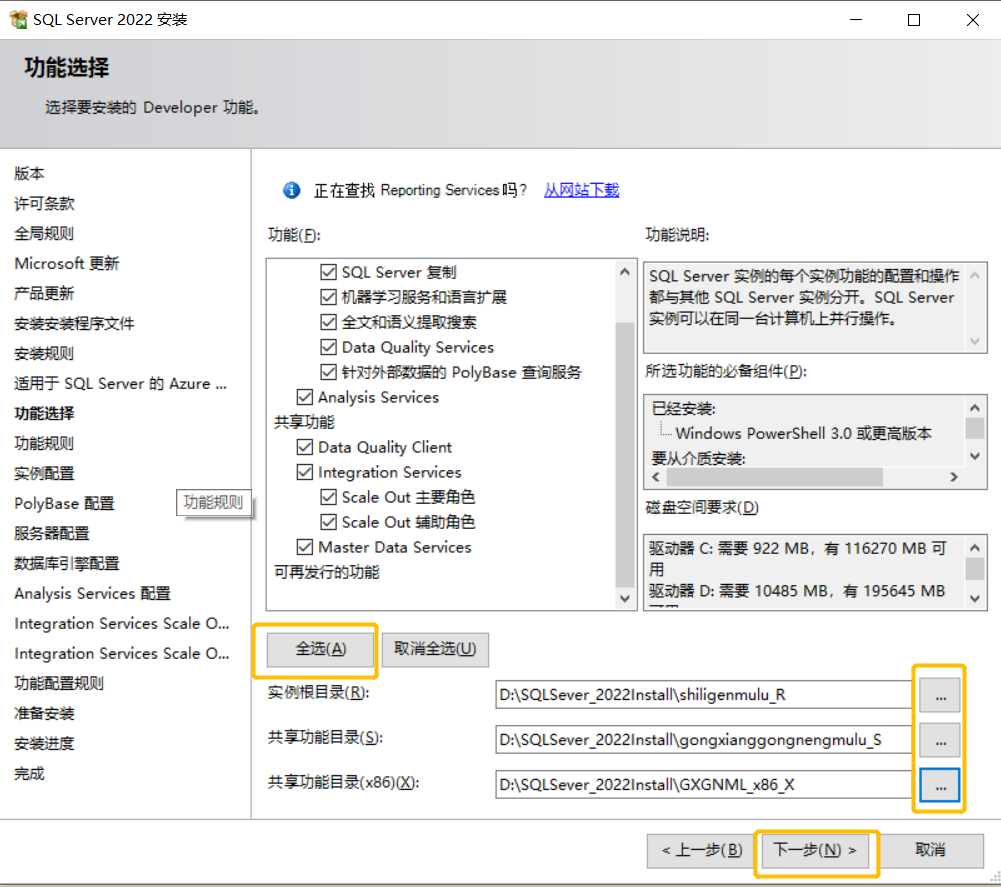Click disk space box scroll-up arrow

click(975, 547)
